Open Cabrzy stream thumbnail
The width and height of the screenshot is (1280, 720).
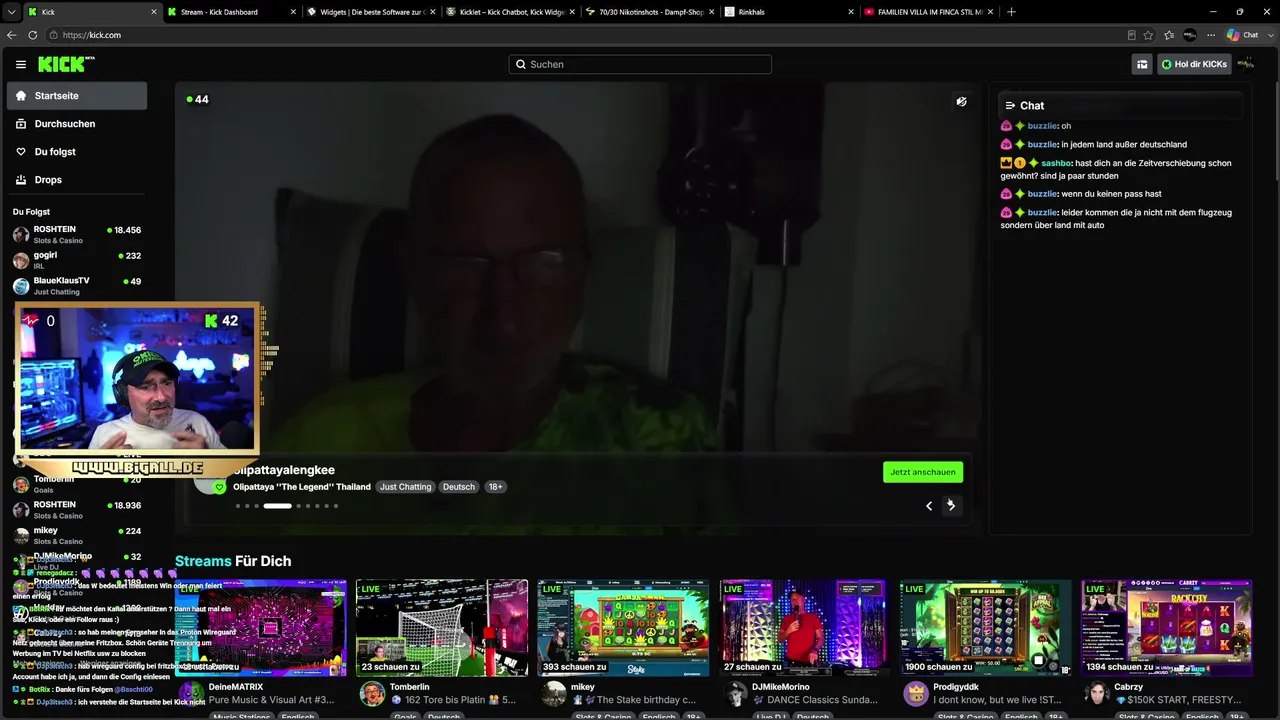(x=1166, y=627)
